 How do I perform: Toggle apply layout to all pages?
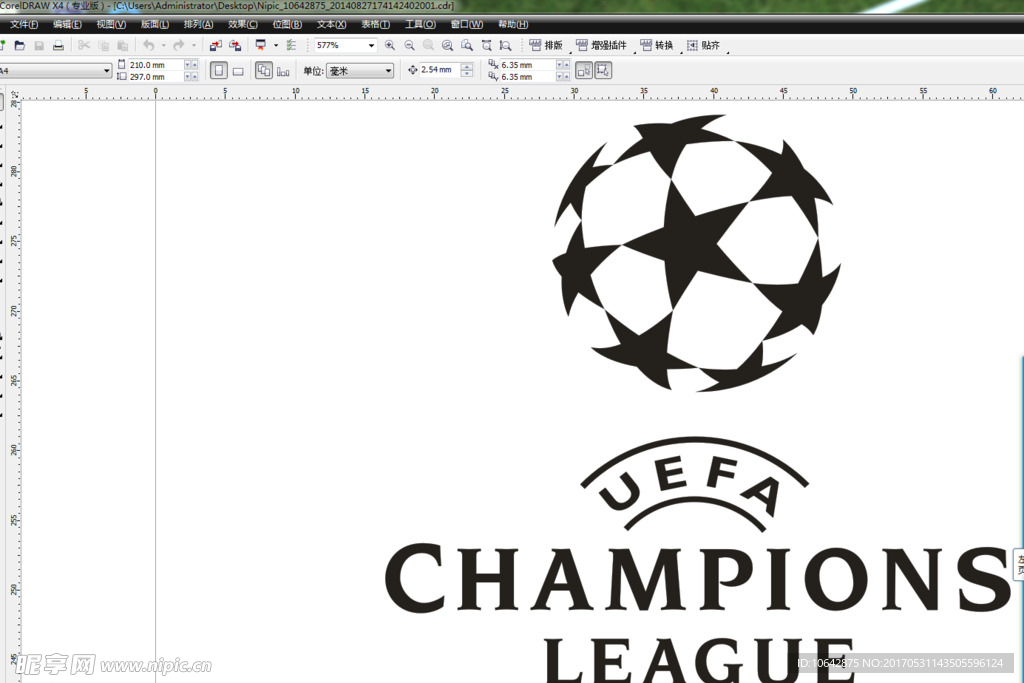[x=263, y=71]
